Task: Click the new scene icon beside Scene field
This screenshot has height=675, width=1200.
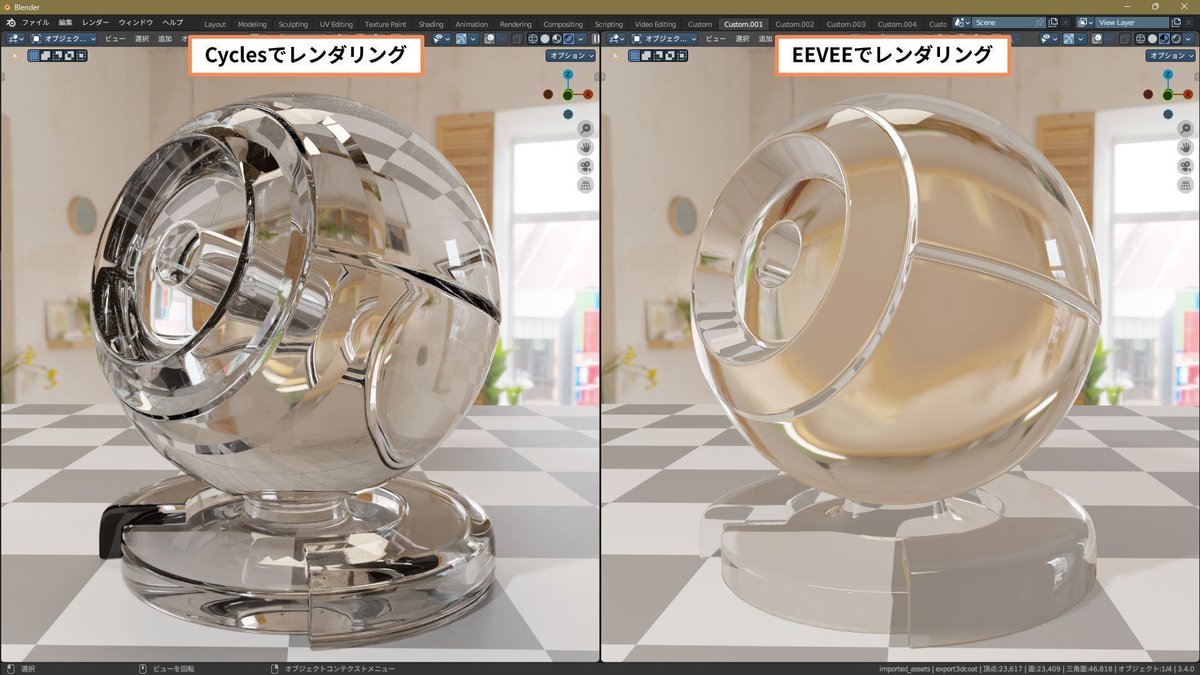Action: (x=1053, y=22)
